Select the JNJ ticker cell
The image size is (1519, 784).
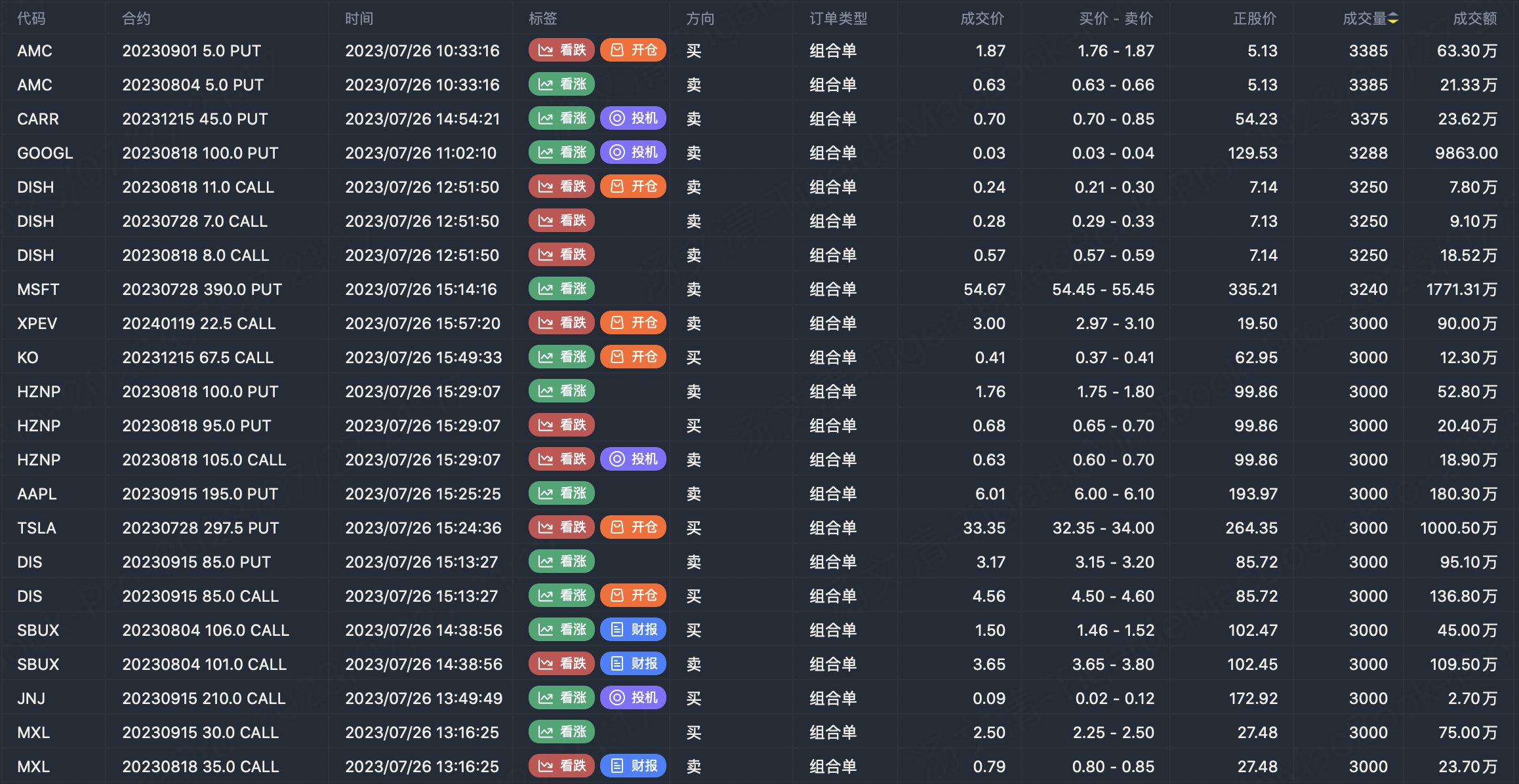point(31,698)
